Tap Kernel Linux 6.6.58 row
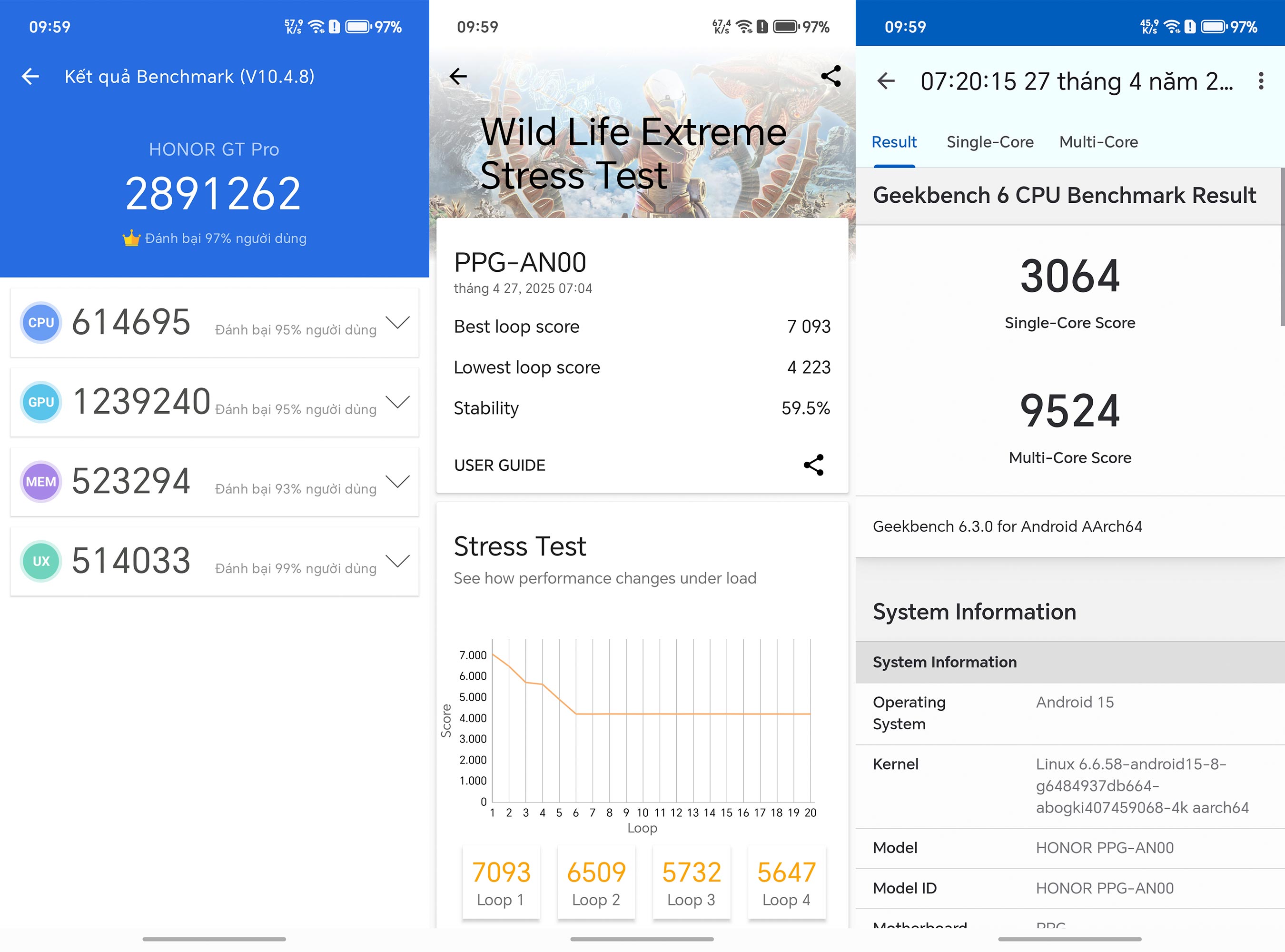Screen dimensions: 1285x952 [1070, 786]
